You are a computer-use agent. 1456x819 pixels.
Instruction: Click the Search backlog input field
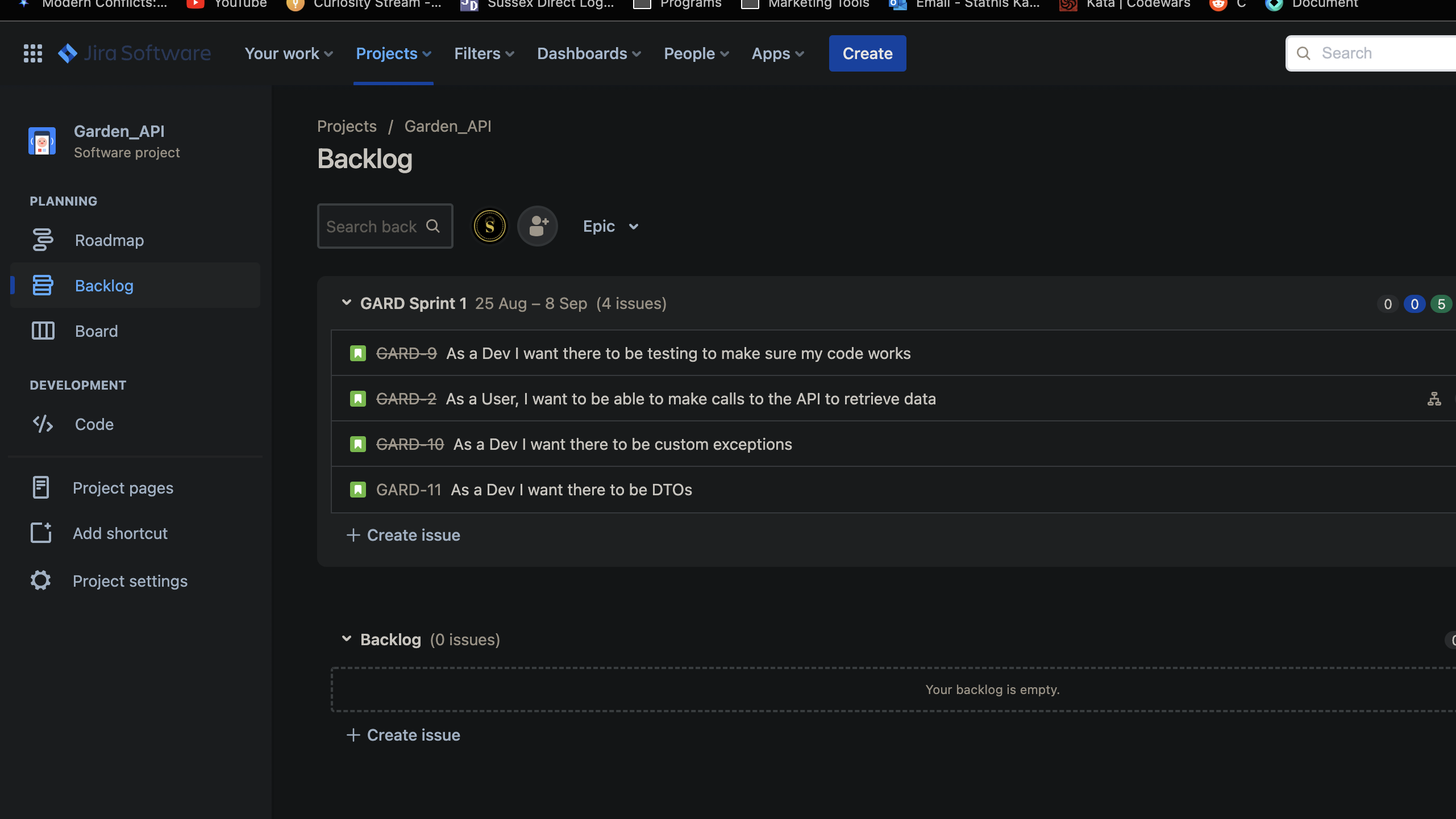pyautogui.click(x=385, y=225)
